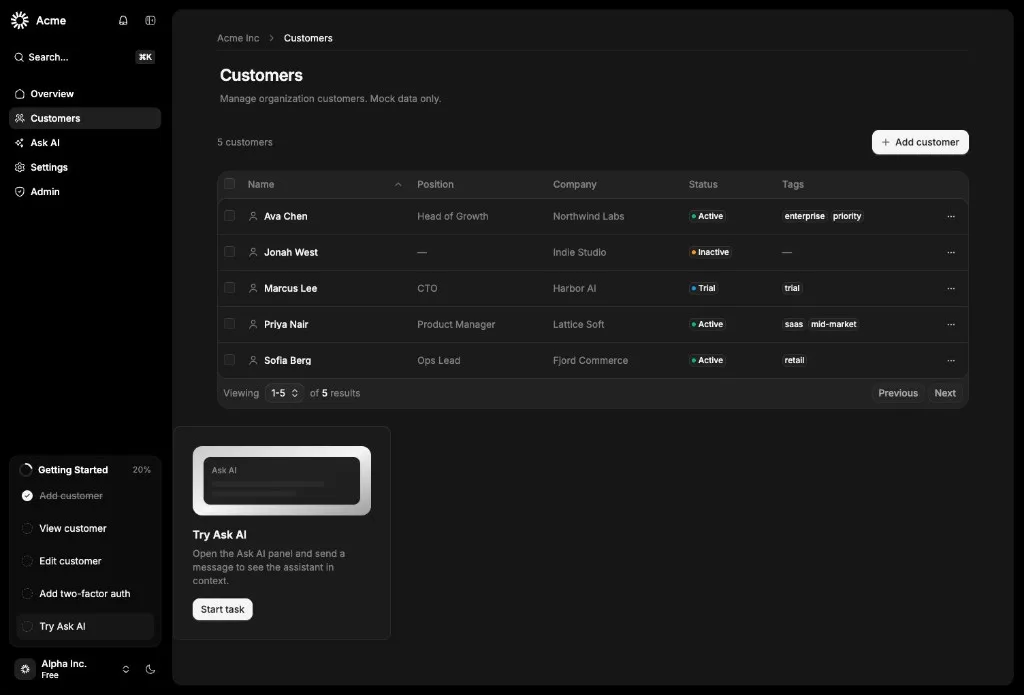Click the Search field
1024x695 pixels.
tap(85, 57)
